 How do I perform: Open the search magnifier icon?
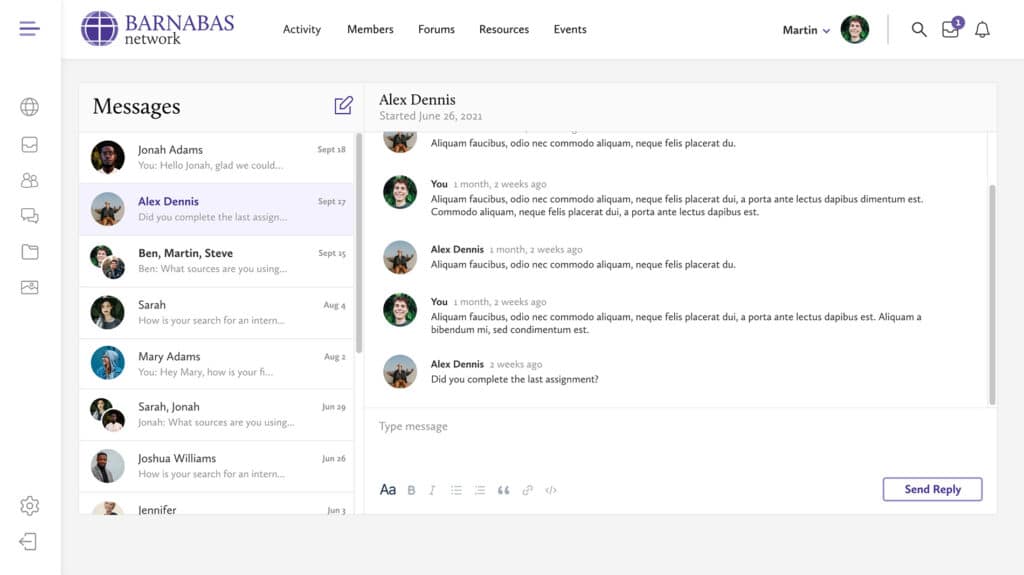pyautogui.click(x=919, y=30)
